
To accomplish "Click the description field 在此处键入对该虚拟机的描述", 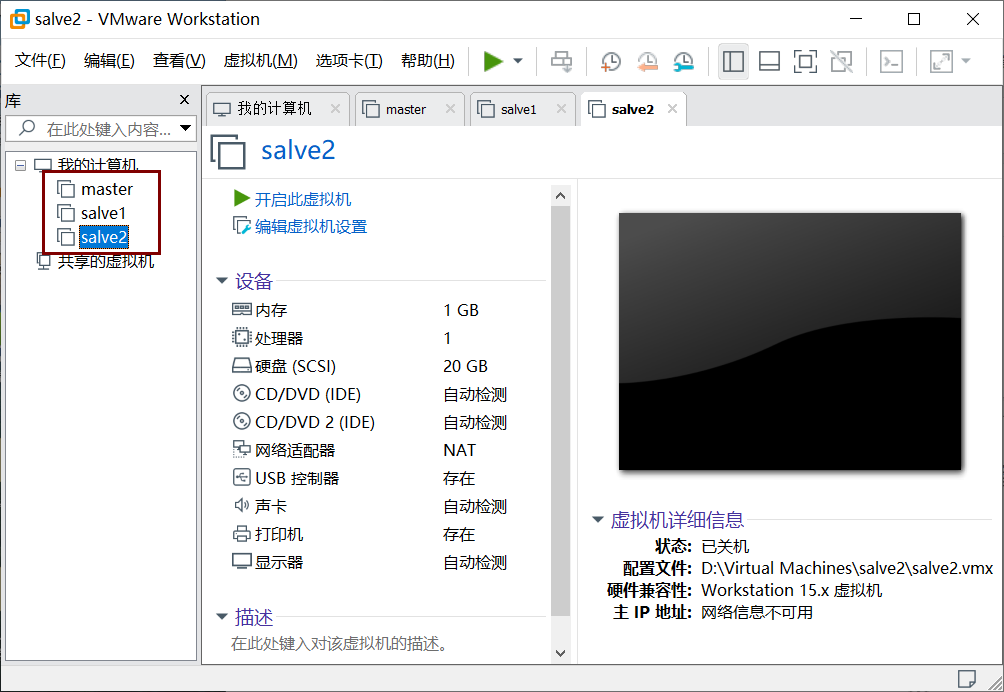I will pos(339,643).
